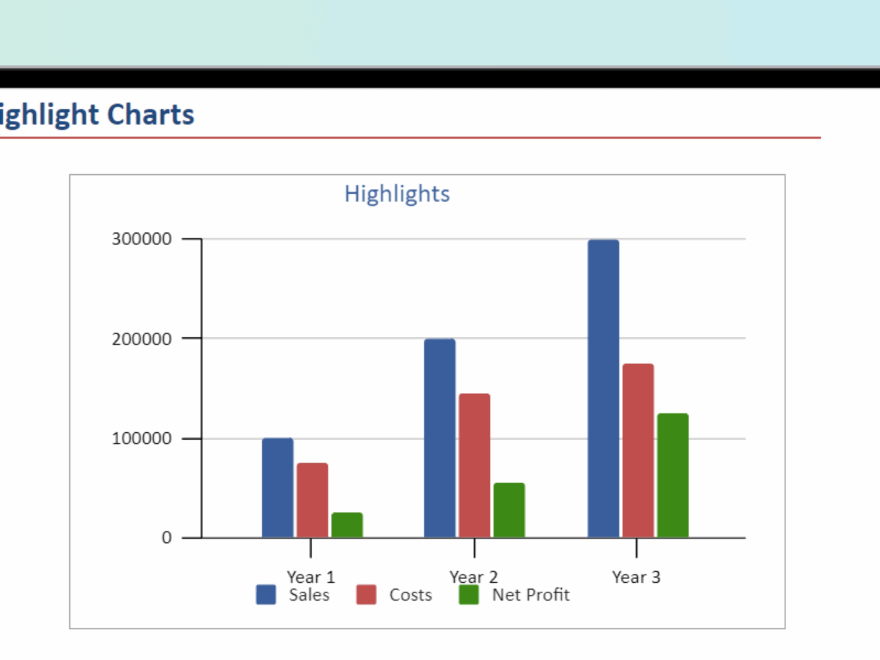This screenshot has width=880, height=660.
Task: Click the Year 1 Costs bar
Action: click(313, 500)
